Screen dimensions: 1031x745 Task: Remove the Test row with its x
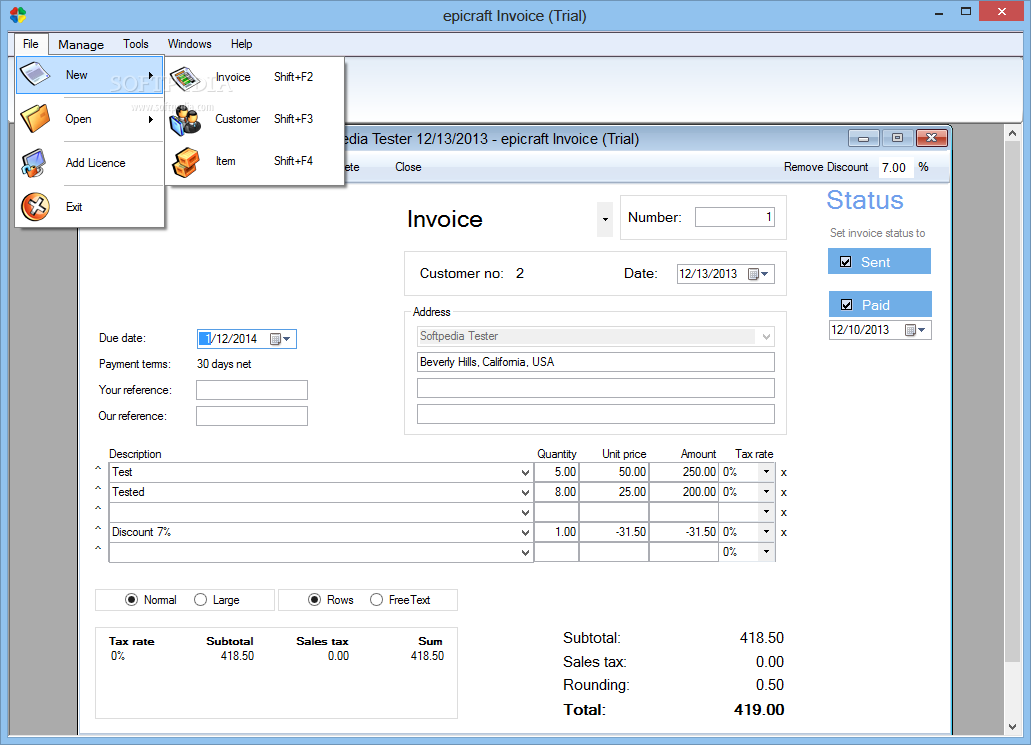(784, 473)
